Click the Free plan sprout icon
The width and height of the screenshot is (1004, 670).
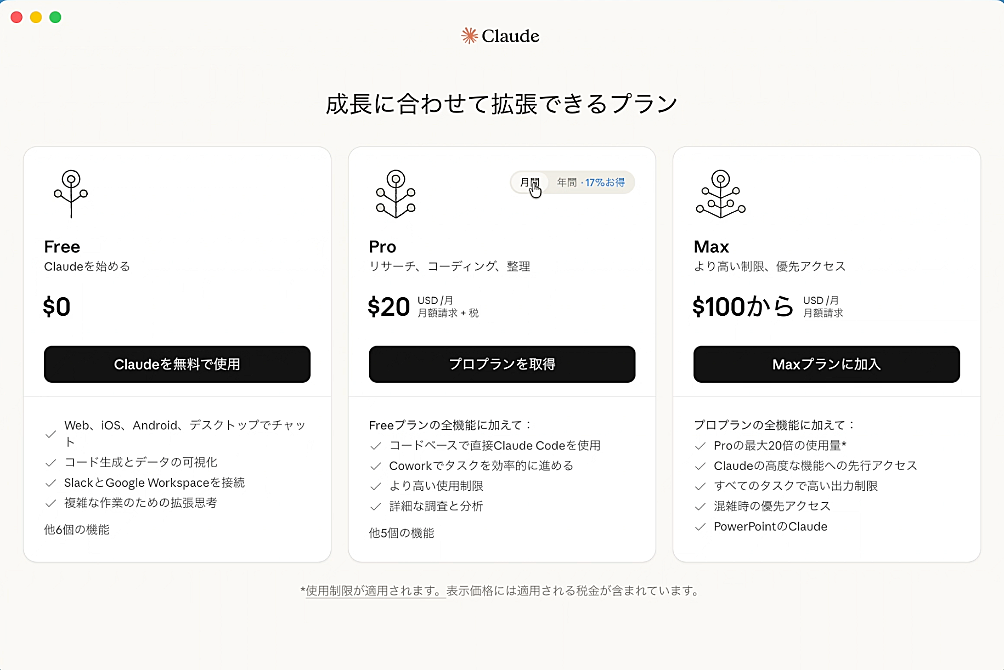point(70,193)
